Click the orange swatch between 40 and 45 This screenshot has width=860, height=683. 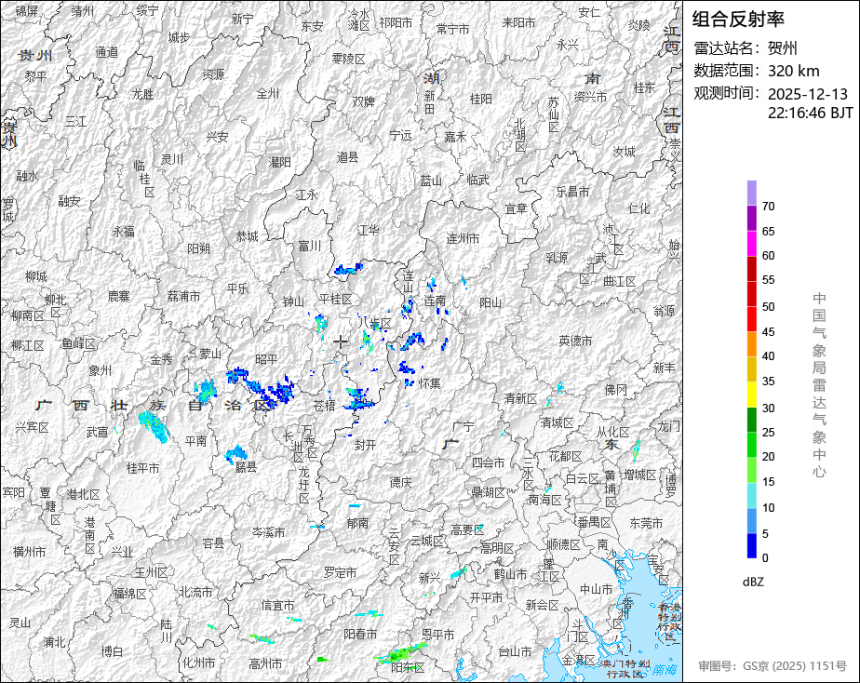pos(751,344)
